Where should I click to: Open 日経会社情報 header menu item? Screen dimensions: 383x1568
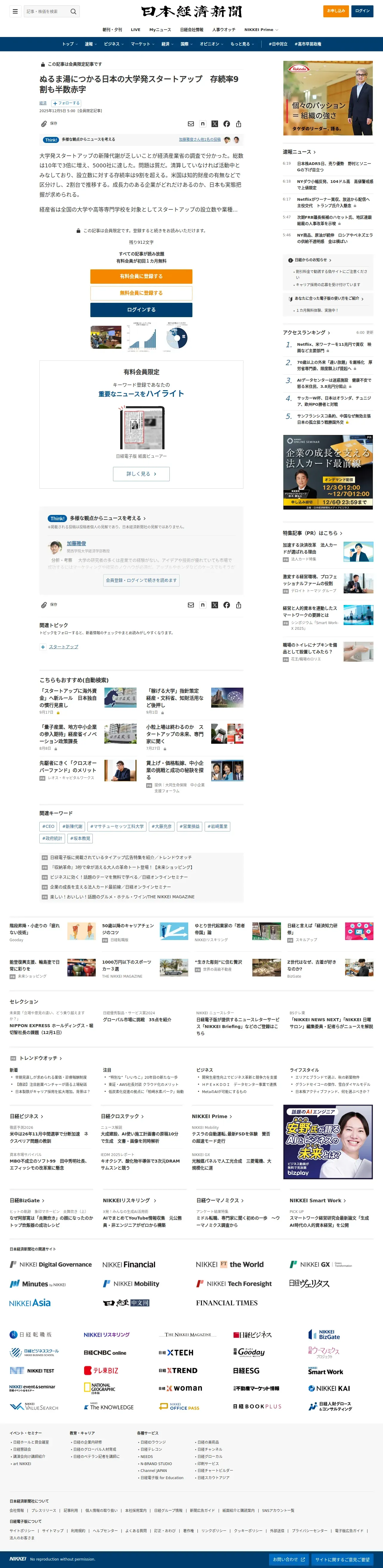click(x=192, y=30)
